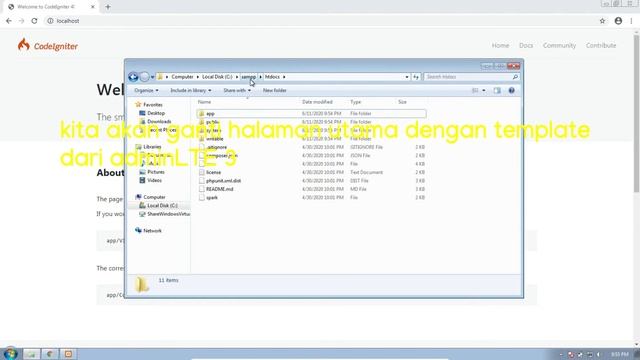Reload the localhost page
Image resolution: width=640 pixels, height=360 pixels.
34,21
